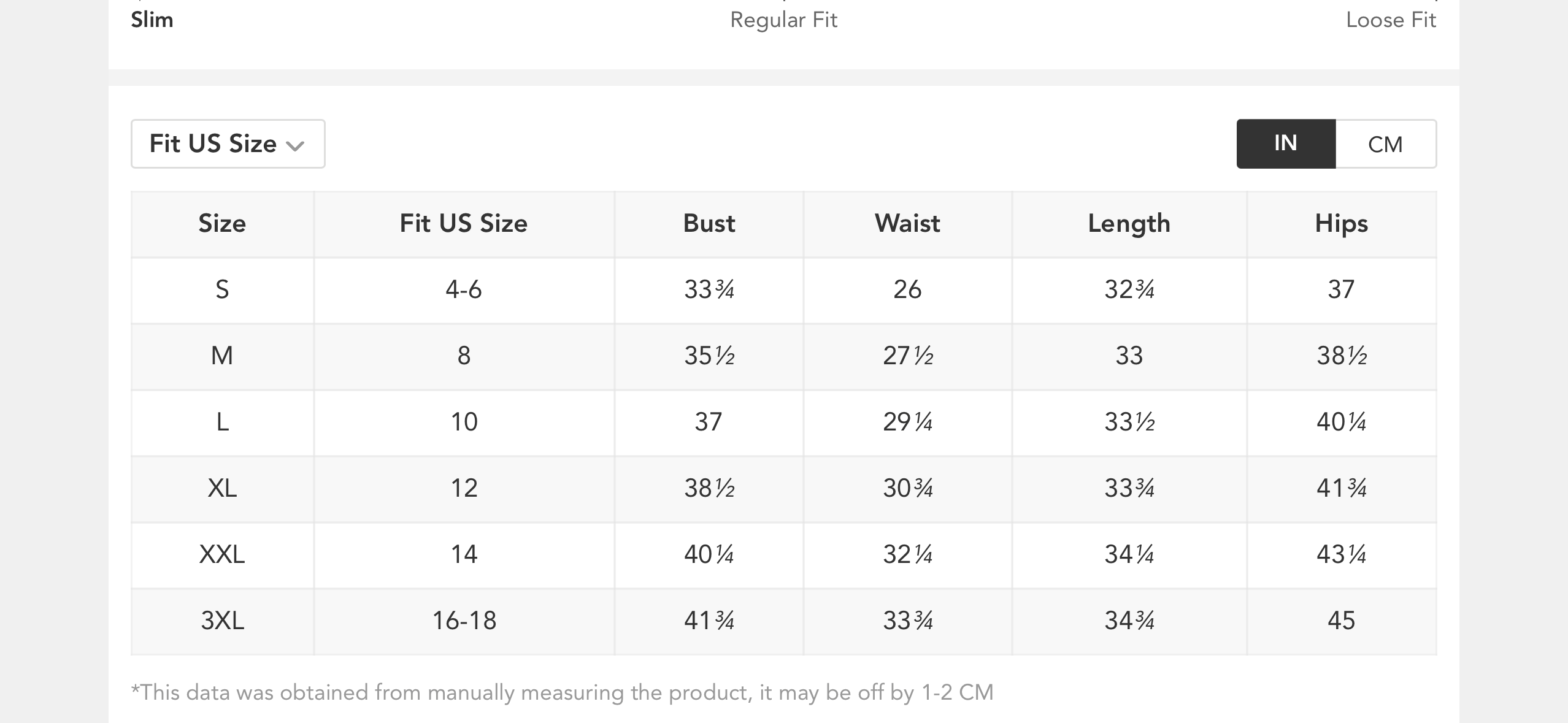Select the IN unit toggle

[x=1286, y=144]
